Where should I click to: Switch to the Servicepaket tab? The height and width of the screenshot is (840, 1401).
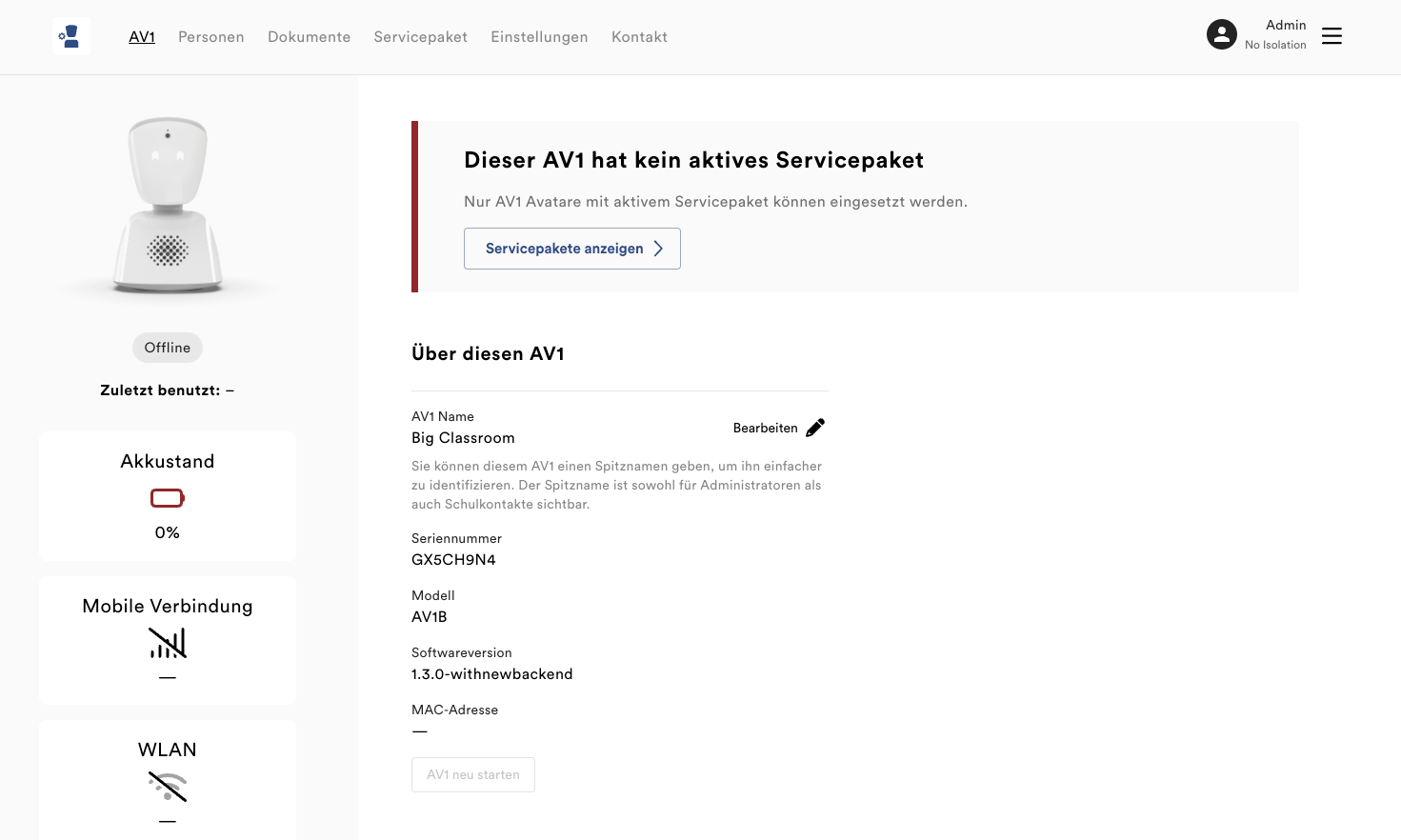(x=421, y=37)
